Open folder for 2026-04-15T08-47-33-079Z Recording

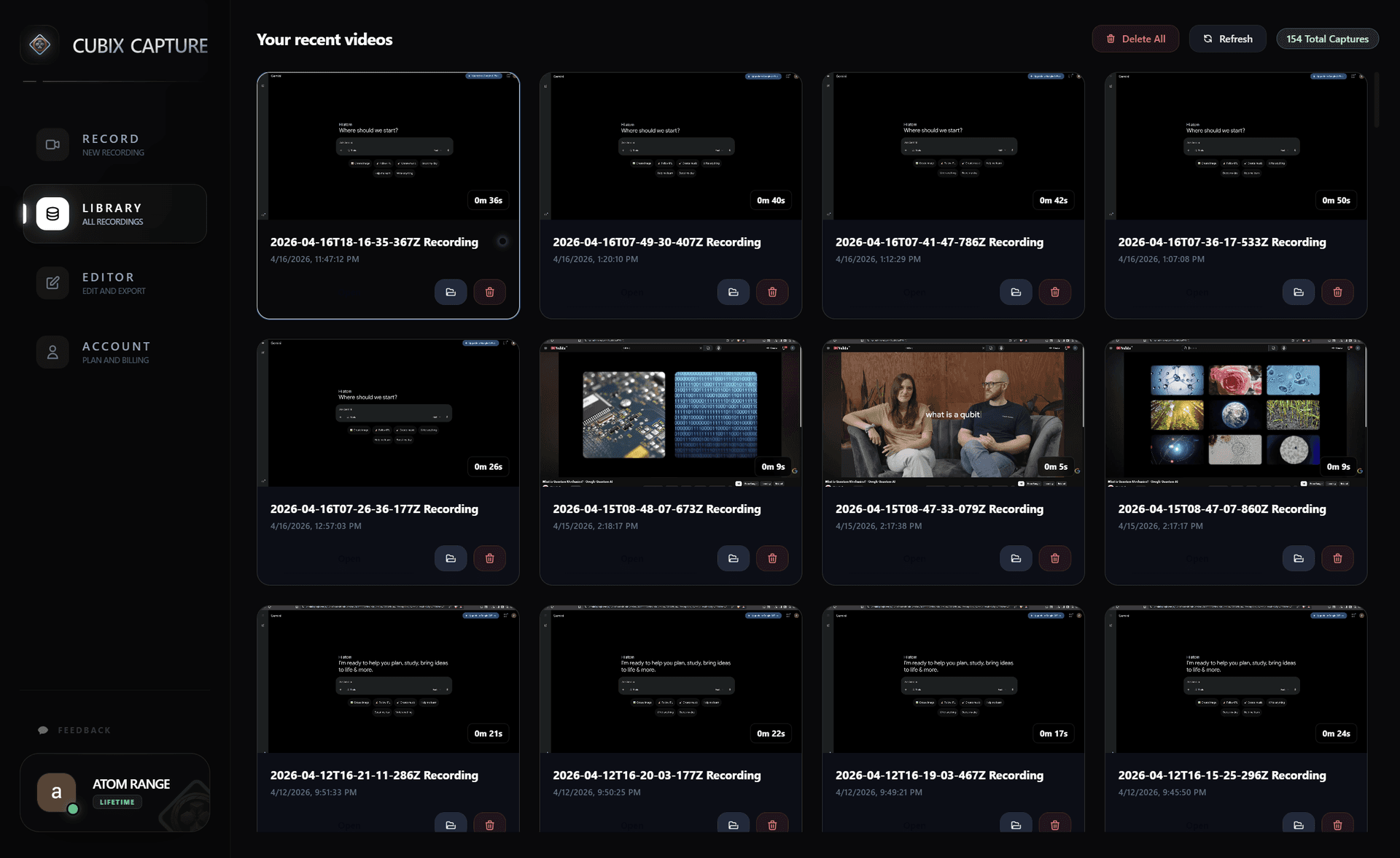pyautogui.click(x=1016, y=558)
